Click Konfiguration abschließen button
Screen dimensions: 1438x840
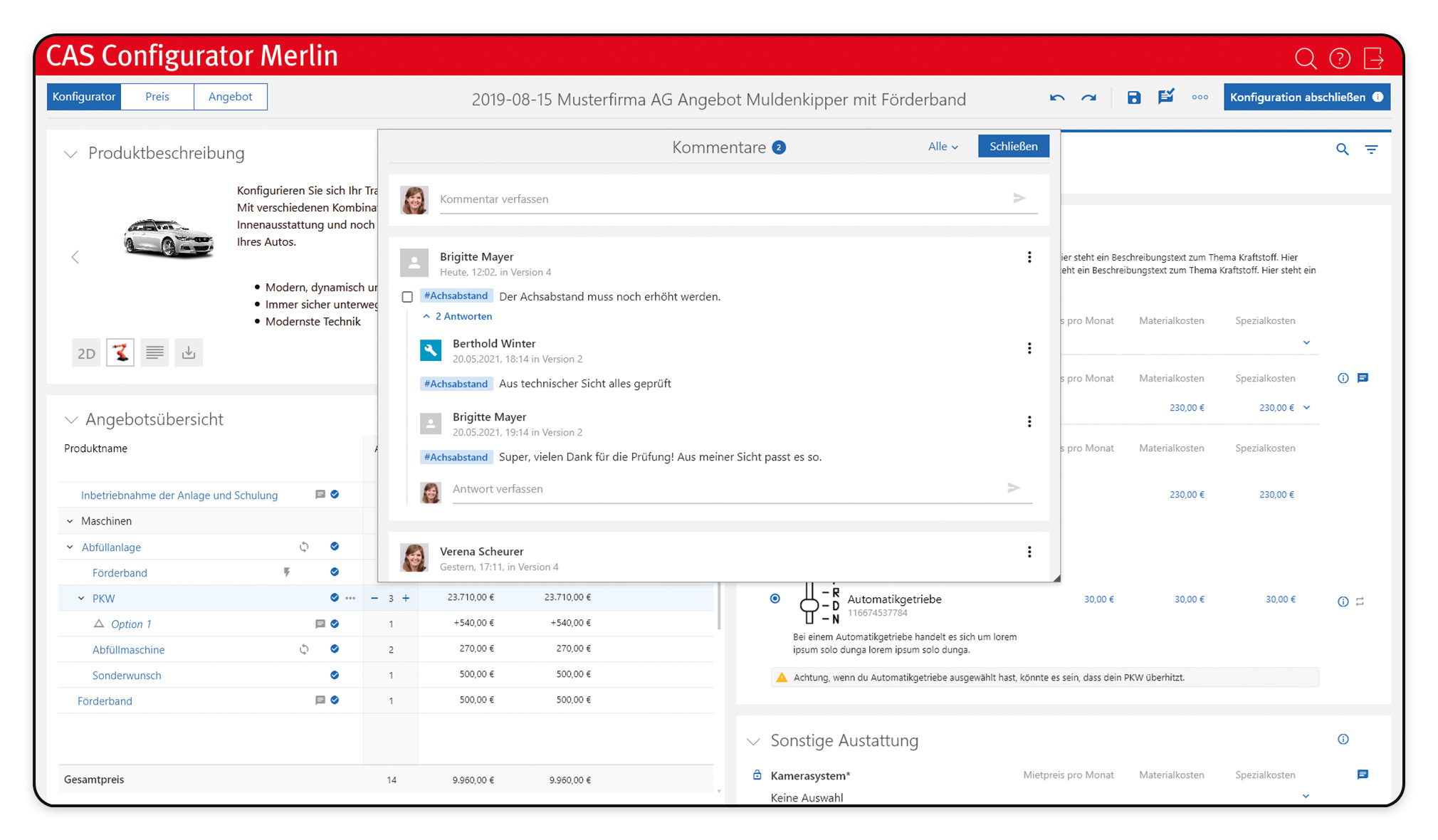pos(1306,97)
